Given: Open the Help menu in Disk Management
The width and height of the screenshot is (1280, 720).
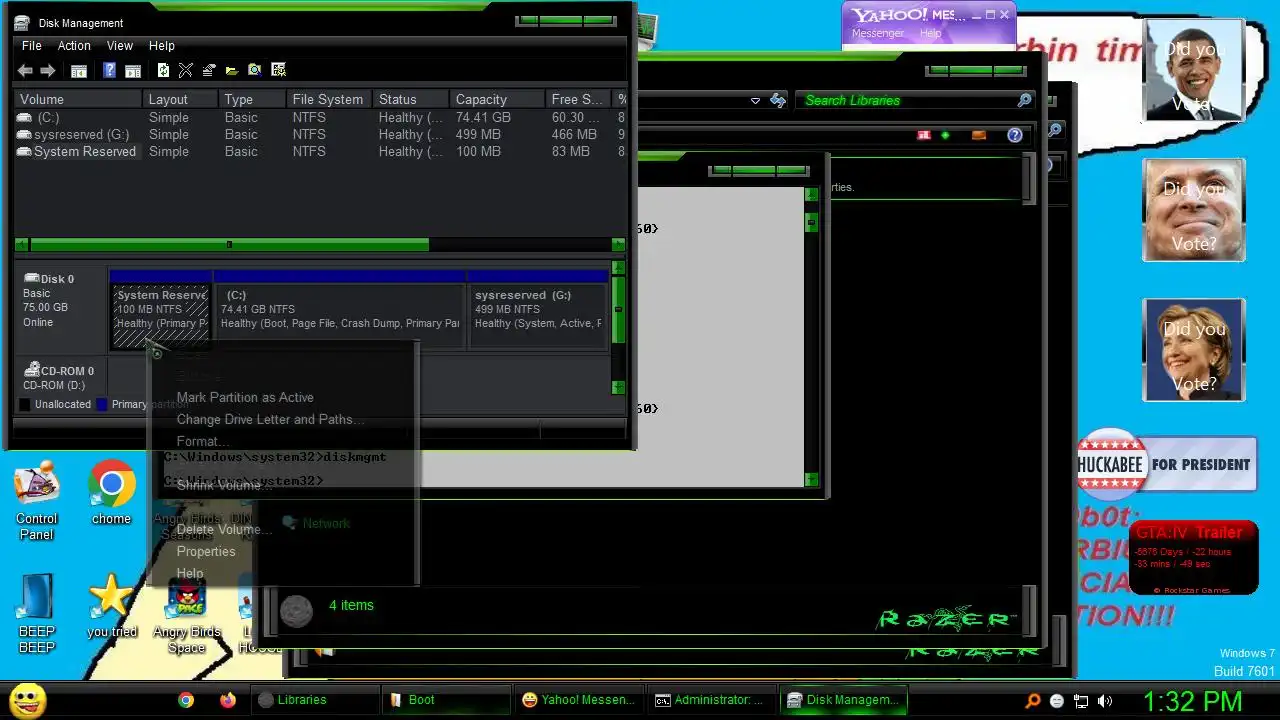Looking at the screenshot, I should (162, 46).
